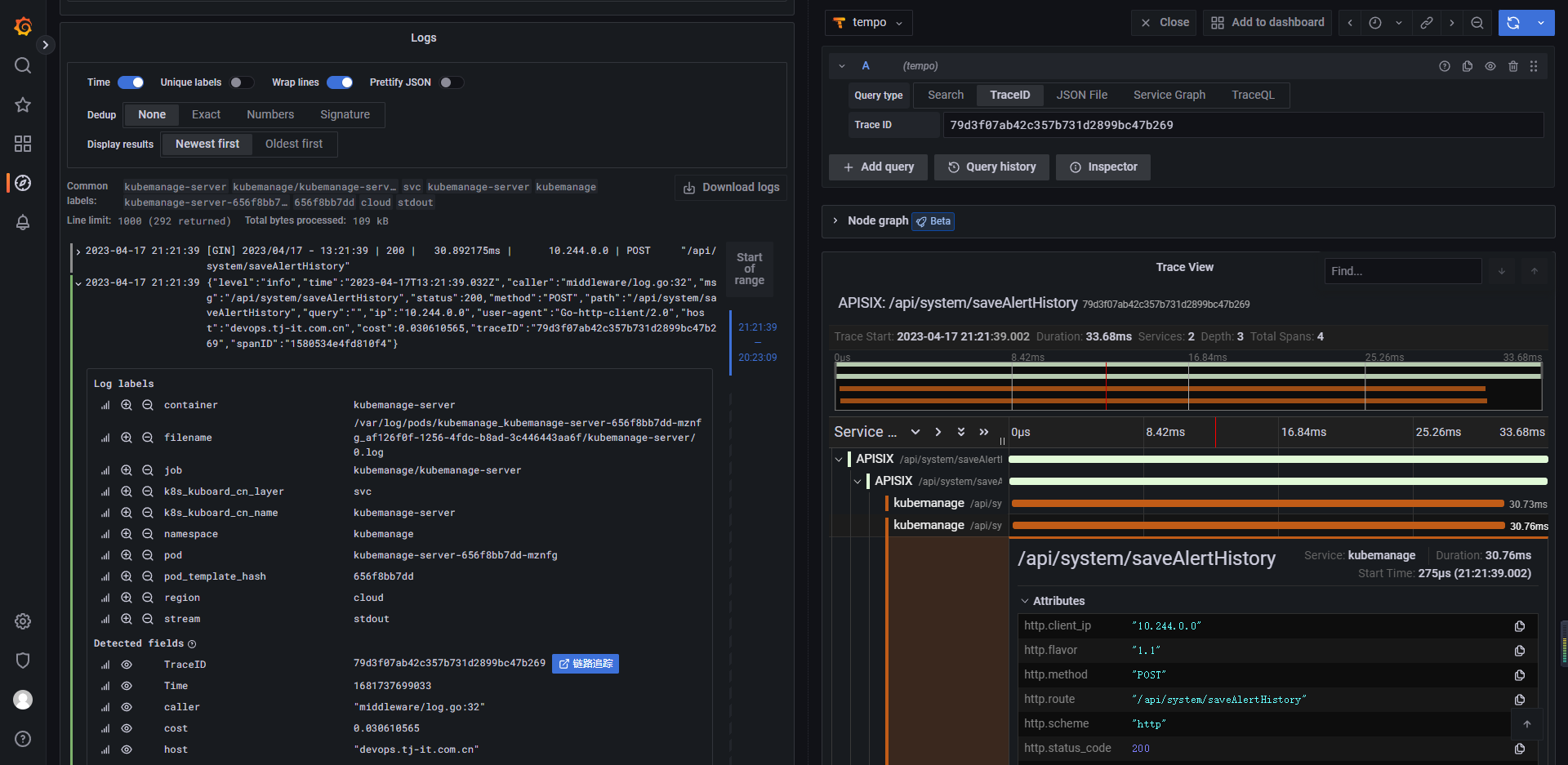Click the Trace ID input field

click(1243, 125)
